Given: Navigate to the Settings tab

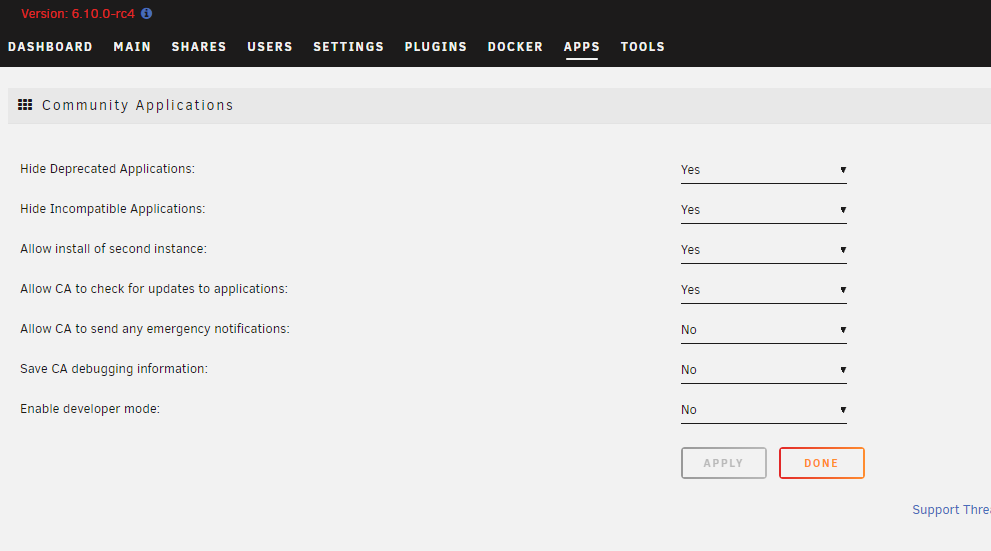Looking at the screenshot, I should [x=349, y=47].
